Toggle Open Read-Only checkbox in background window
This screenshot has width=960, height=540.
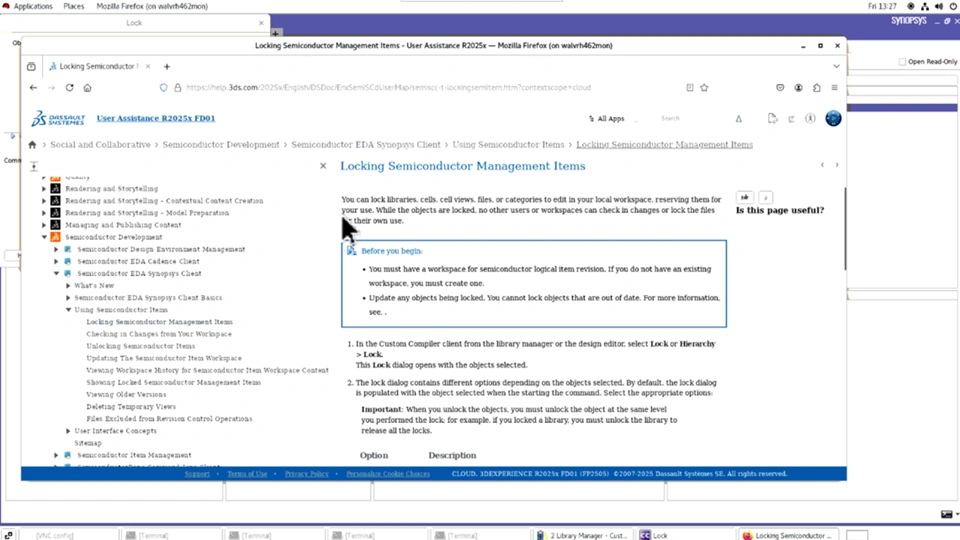pos(902,62)
